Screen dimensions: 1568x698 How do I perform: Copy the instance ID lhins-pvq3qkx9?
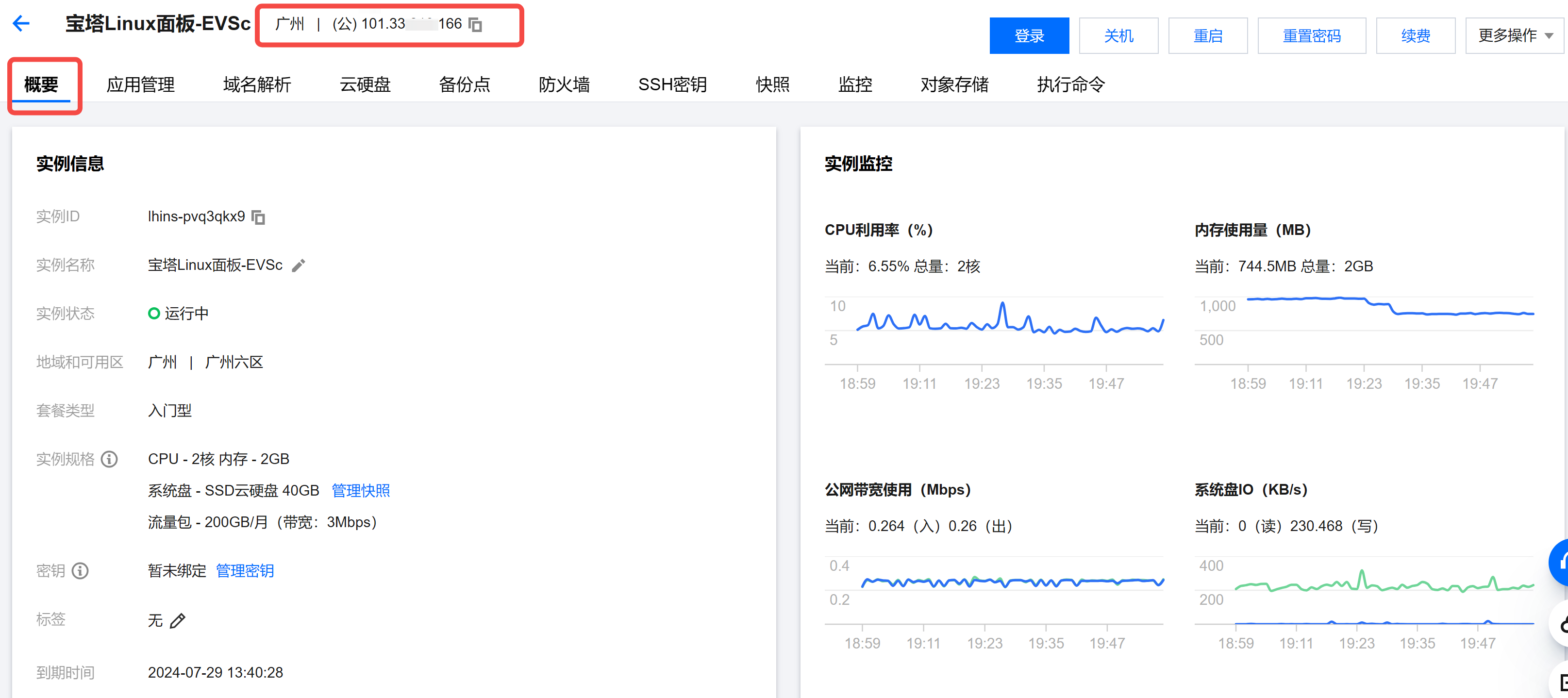pos(259,217)
